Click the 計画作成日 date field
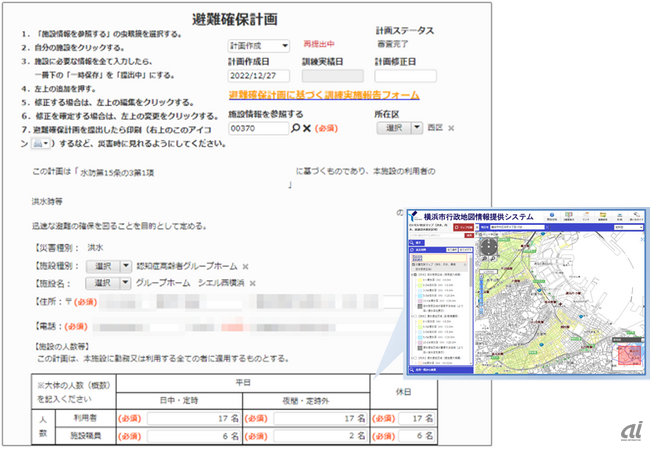 [258, 75]
